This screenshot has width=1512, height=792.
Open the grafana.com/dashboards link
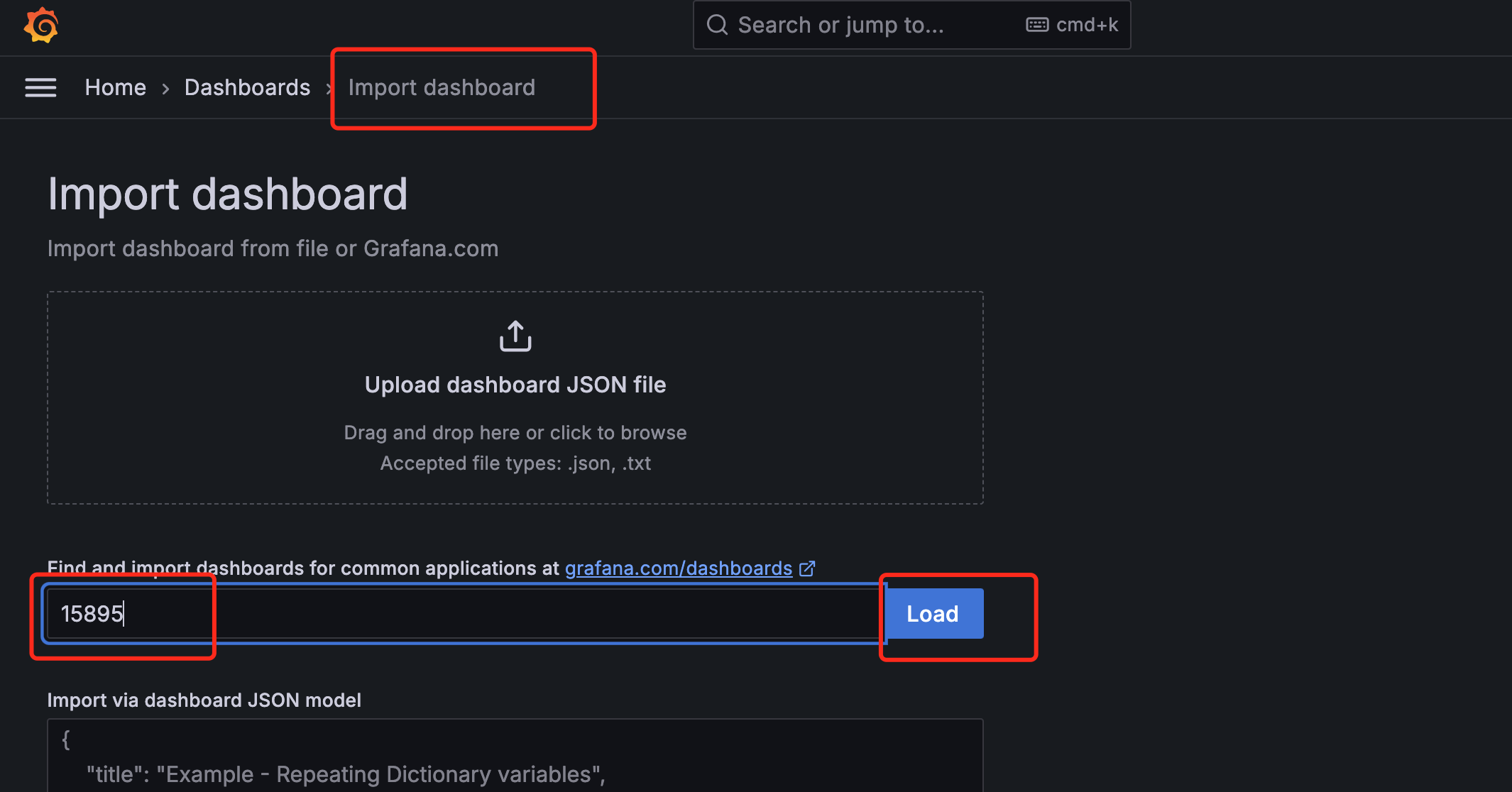[x=678, y=568]
